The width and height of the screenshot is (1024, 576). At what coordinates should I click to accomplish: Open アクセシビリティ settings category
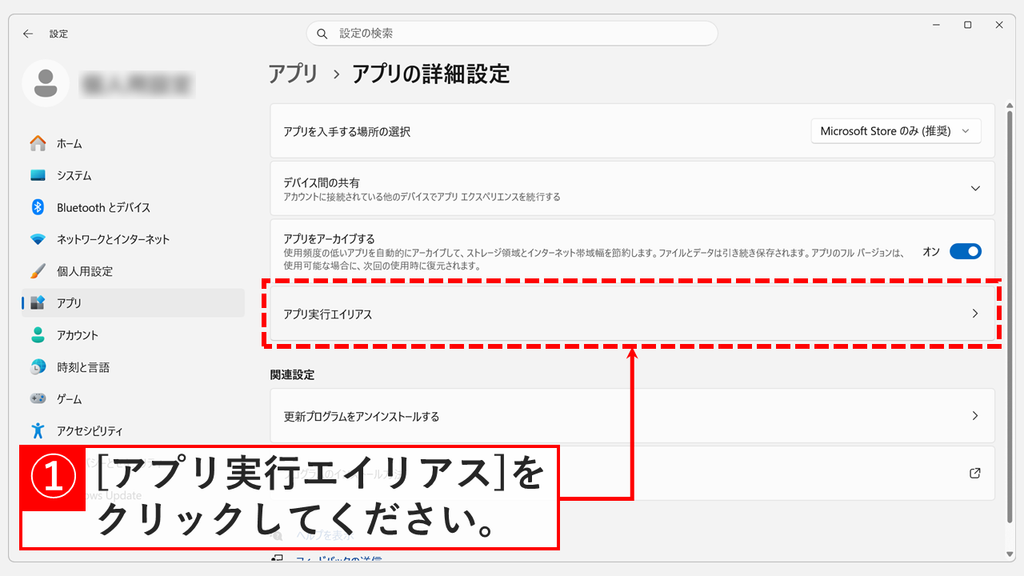(133, 431)
